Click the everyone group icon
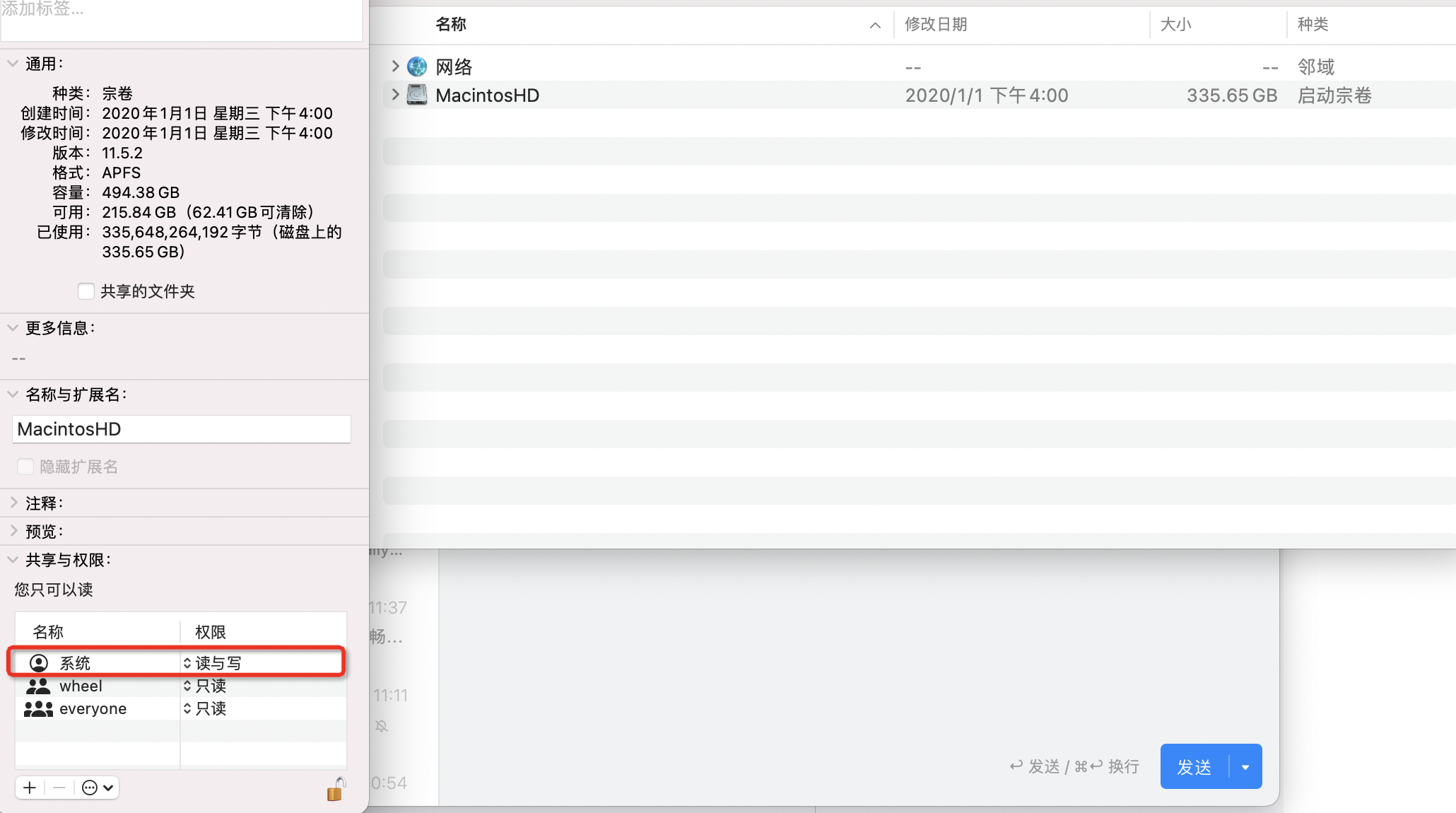The height and width of the screenshot is (813, 1456). tap(38, 708)
